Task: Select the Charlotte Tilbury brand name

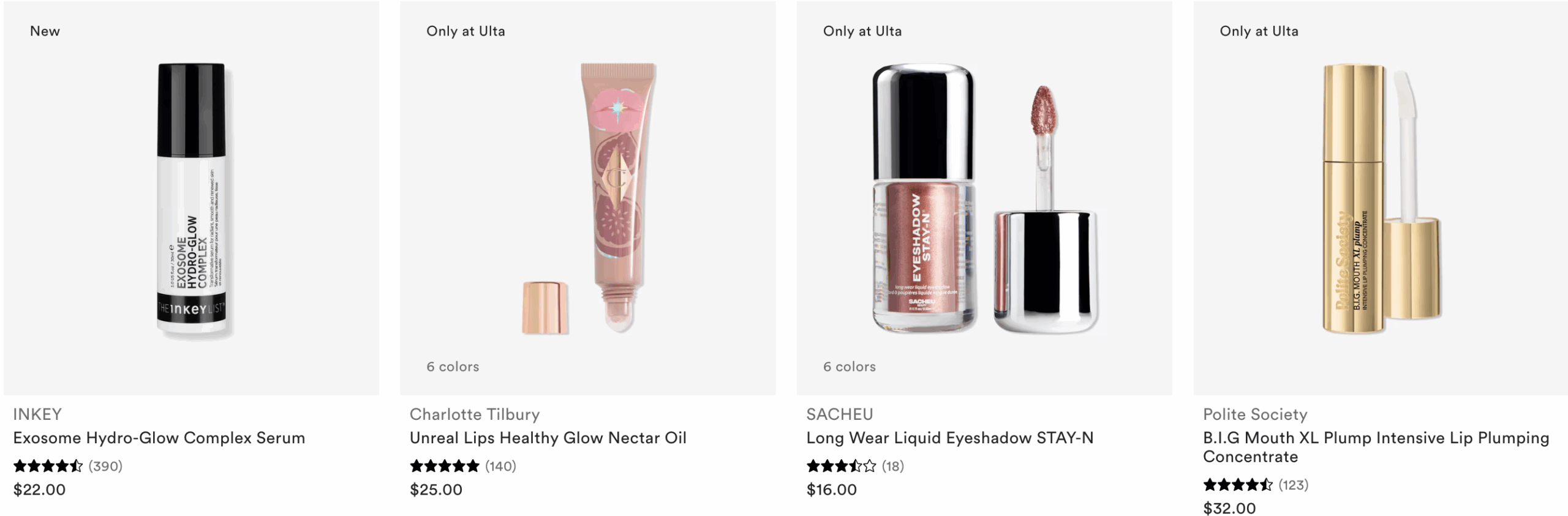Action: tap(475, 414)
